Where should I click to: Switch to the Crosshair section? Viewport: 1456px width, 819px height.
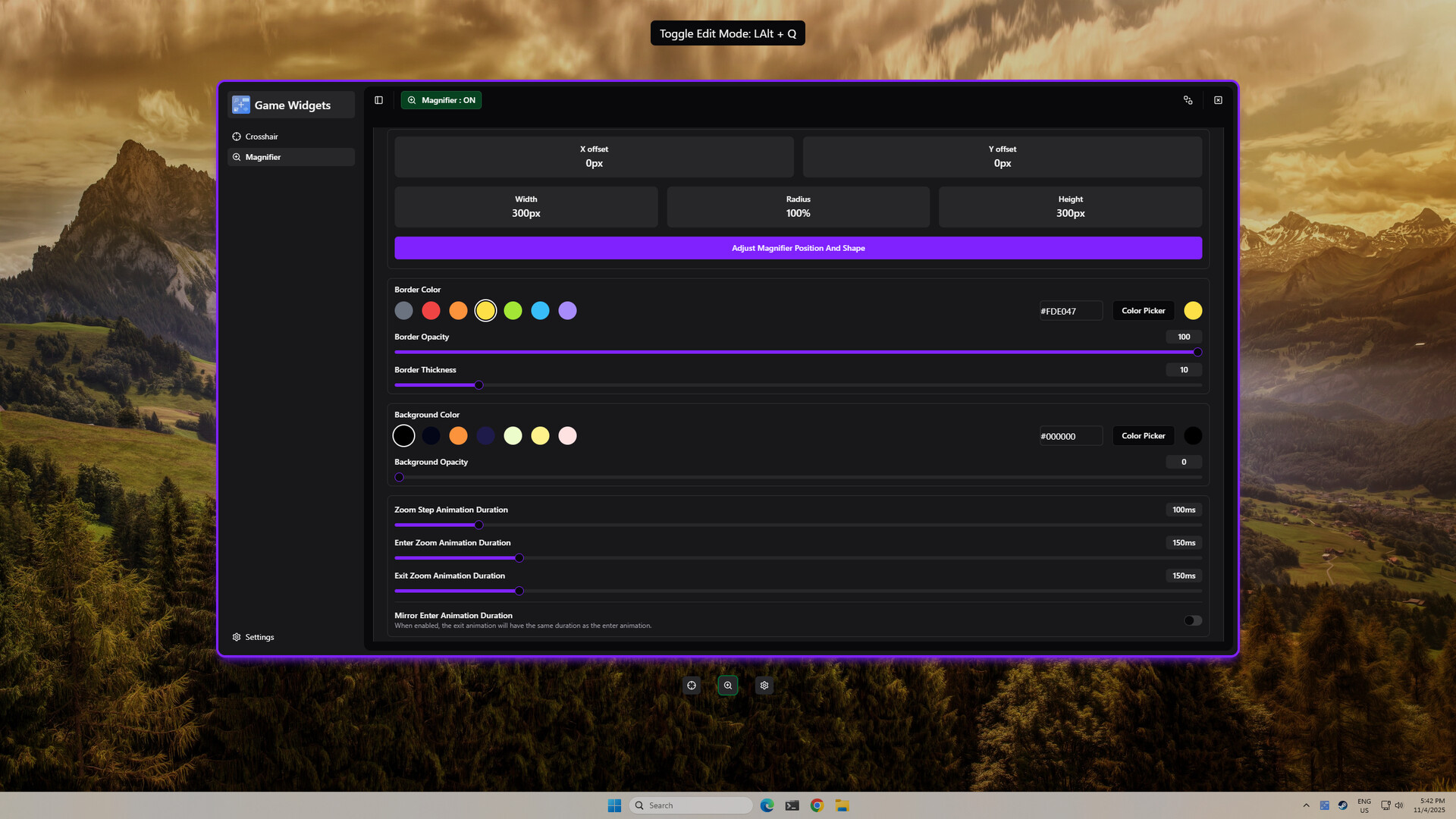pyautogui.click(x=262, y=136)
